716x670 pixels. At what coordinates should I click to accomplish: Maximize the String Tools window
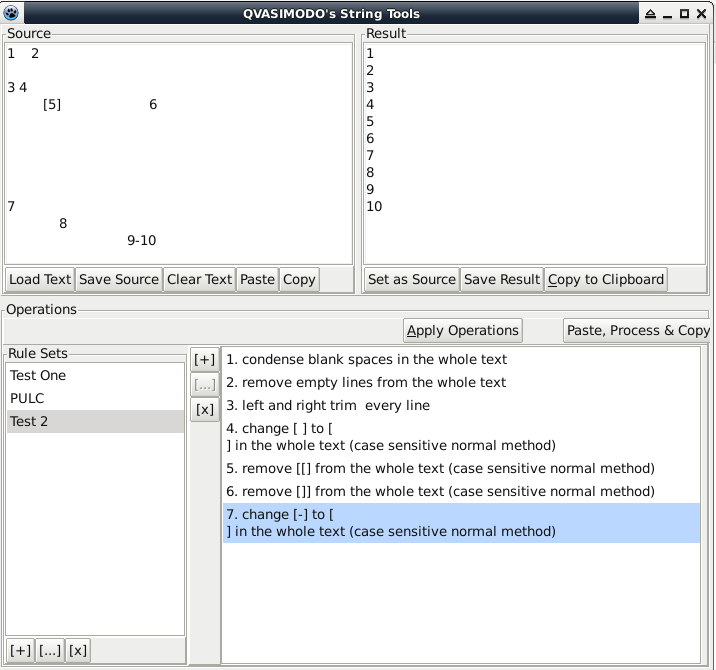(684, 14)
